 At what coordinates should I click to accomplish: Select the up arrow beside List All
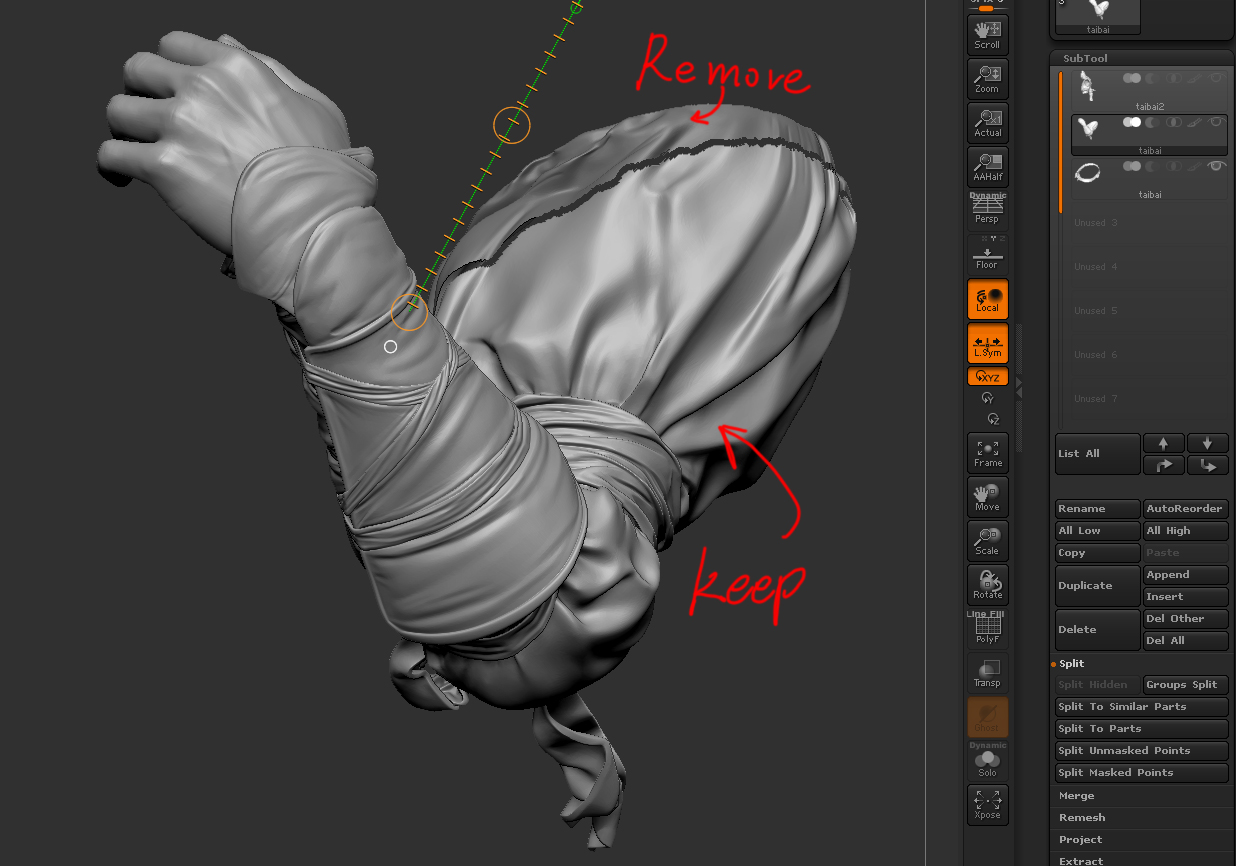(x=1164, y=443)
